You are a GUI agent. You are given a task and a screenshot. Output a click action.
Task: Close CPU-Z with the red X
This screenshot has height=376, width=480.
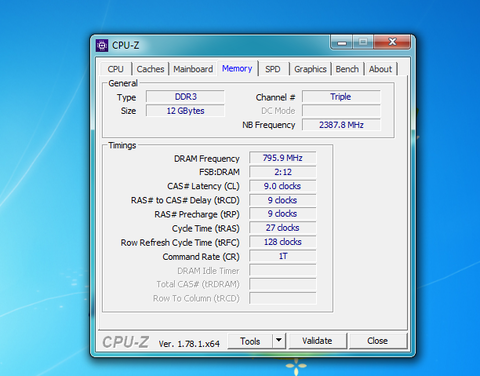[392, 42]
